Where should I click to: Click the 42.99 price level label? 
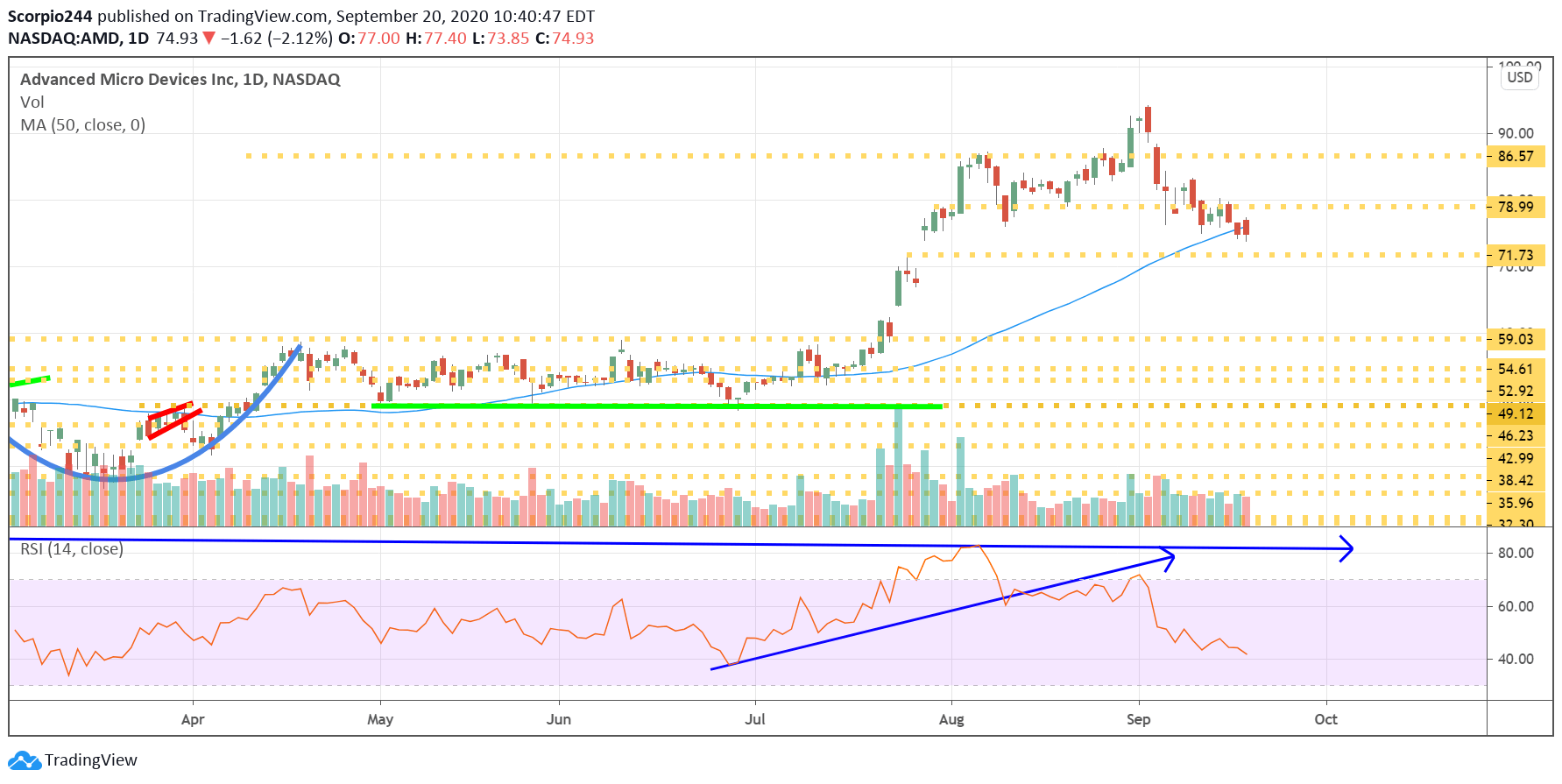click(x=1516, y=458)
